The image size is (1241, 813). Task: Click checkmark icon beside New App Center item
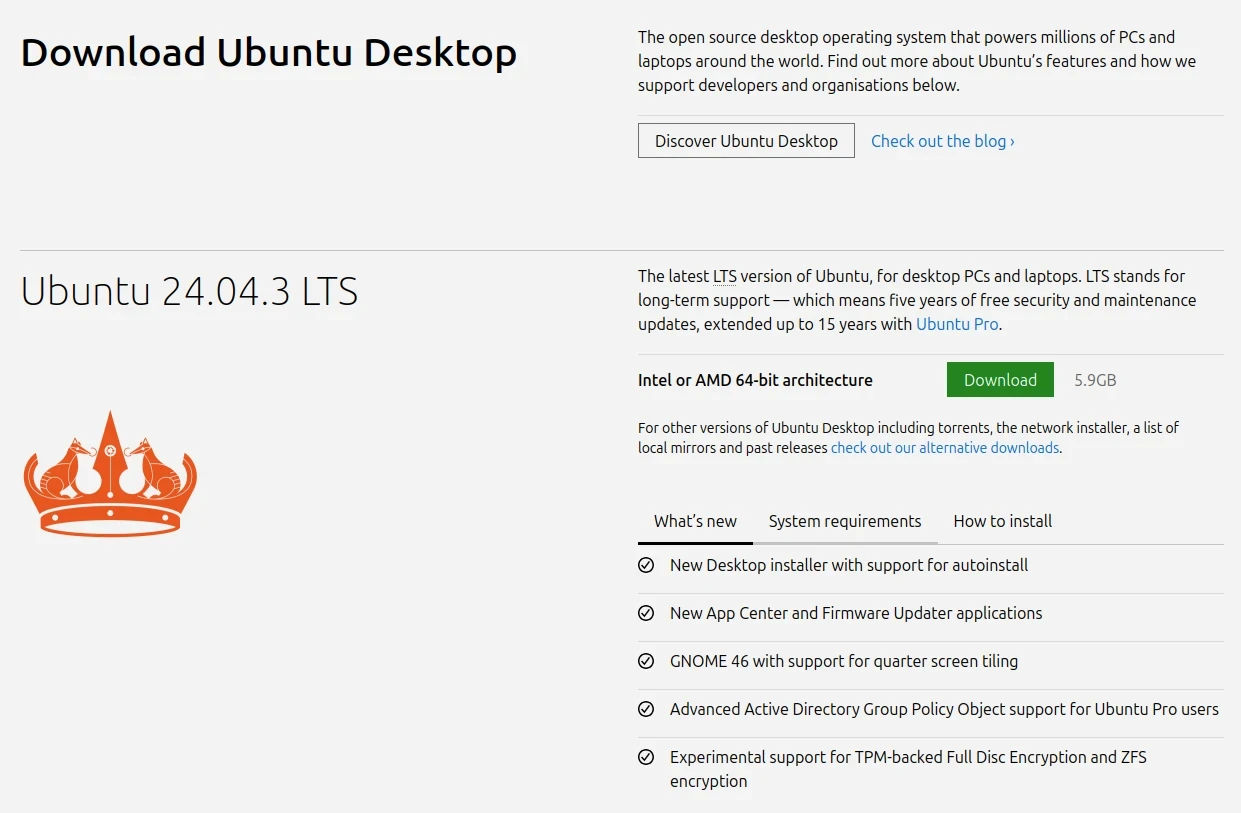[x=646, y=613]
